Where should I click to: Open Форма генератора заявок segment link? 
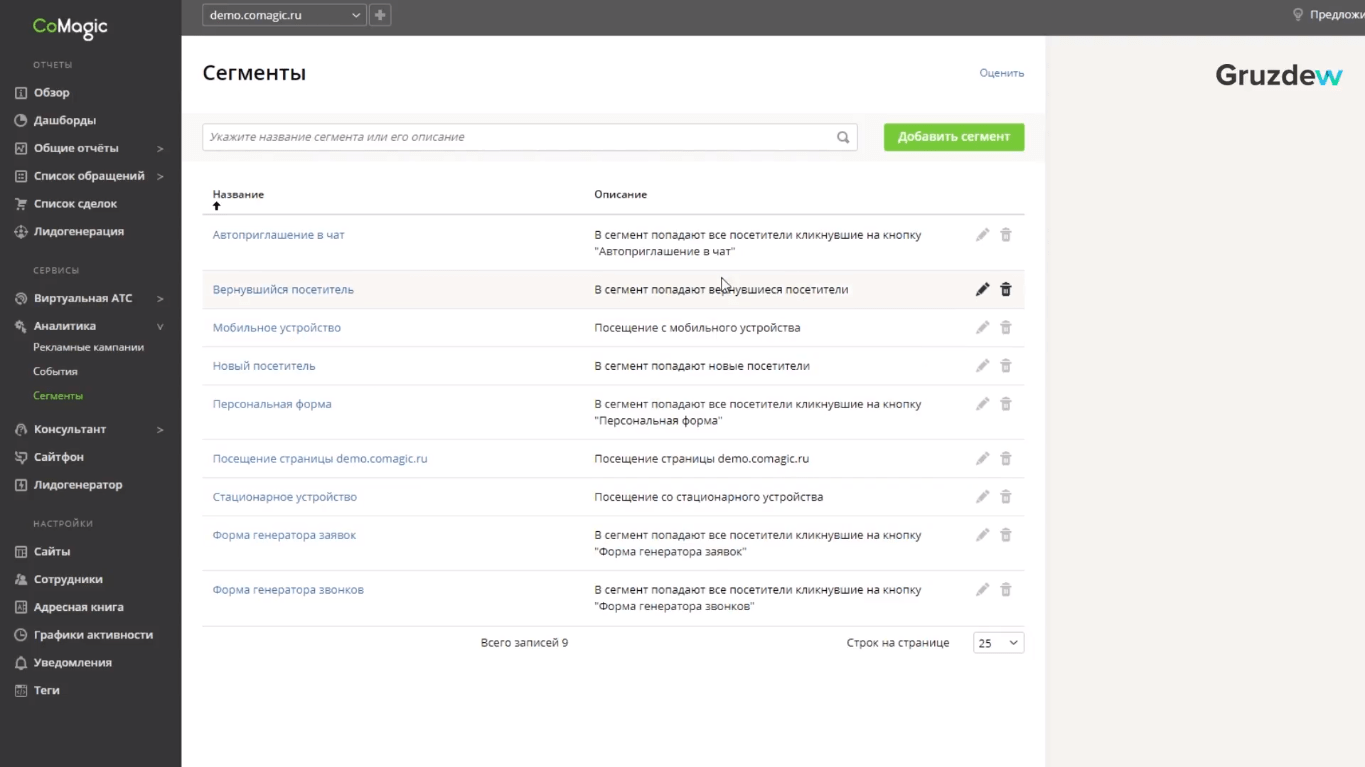click(284, 535)
